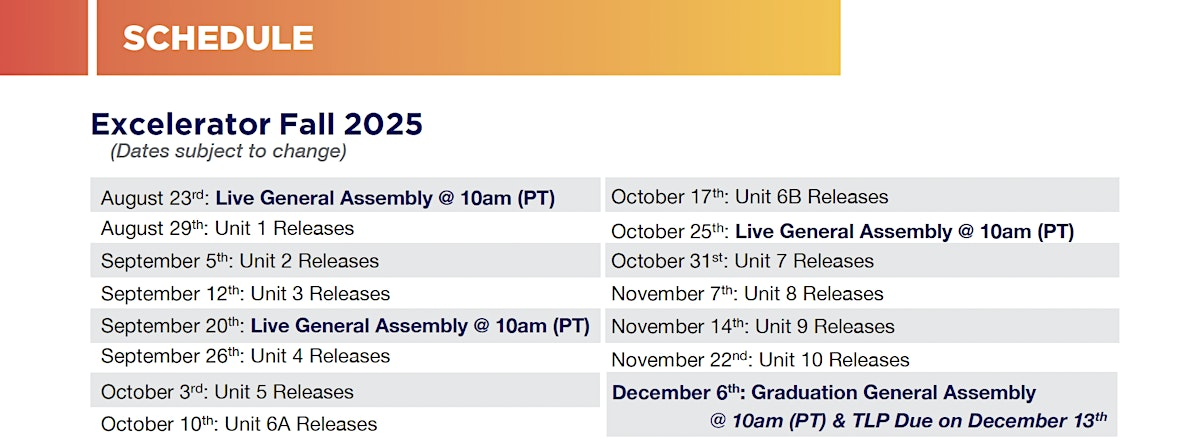Viewport: 1200px width, 438px height.
Task: Select the October 3rd Unit 5 Releases row
Action: pos(345,391)
